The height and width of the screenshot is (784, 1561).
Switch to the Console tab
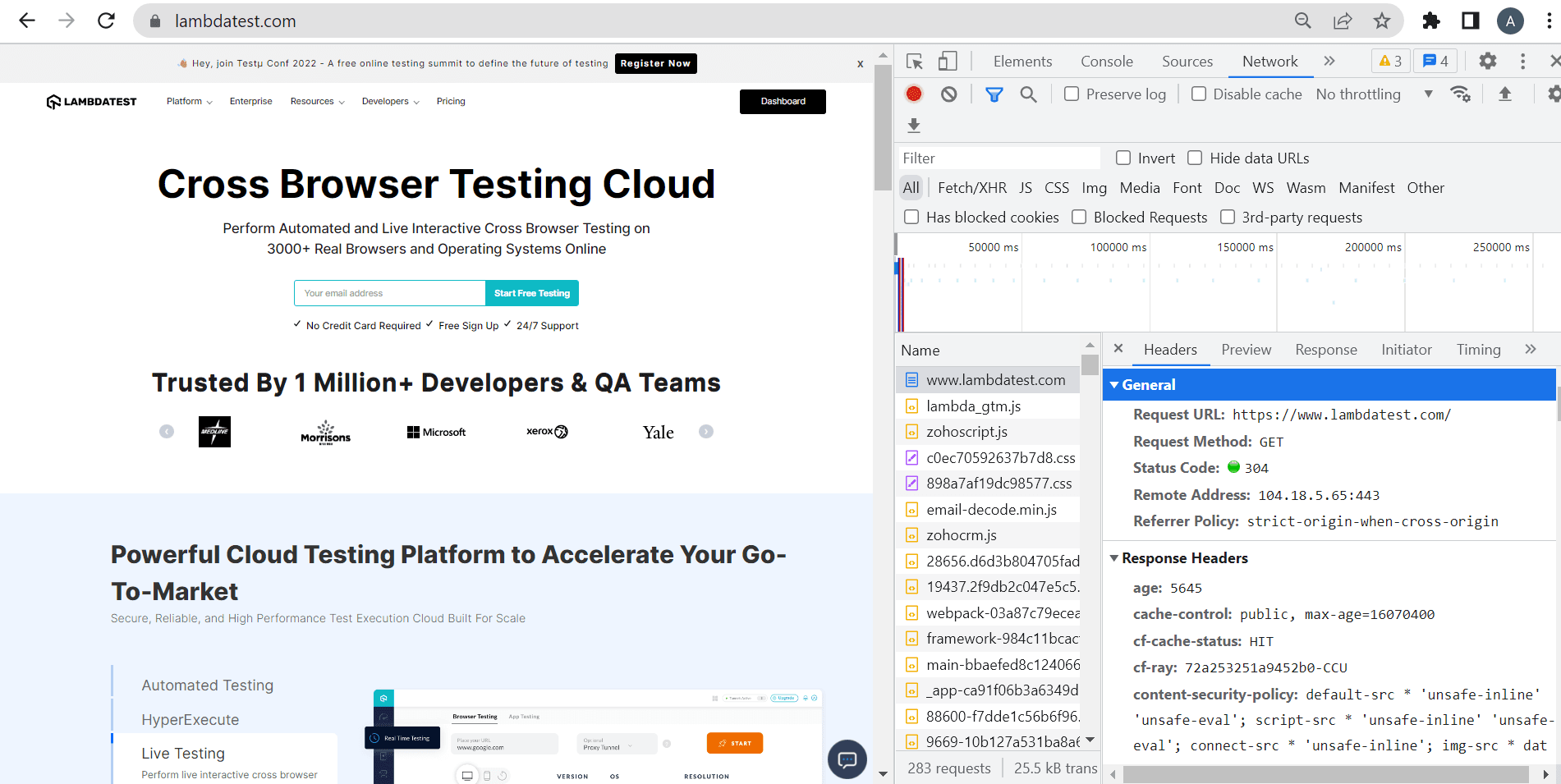point(1106,62)
